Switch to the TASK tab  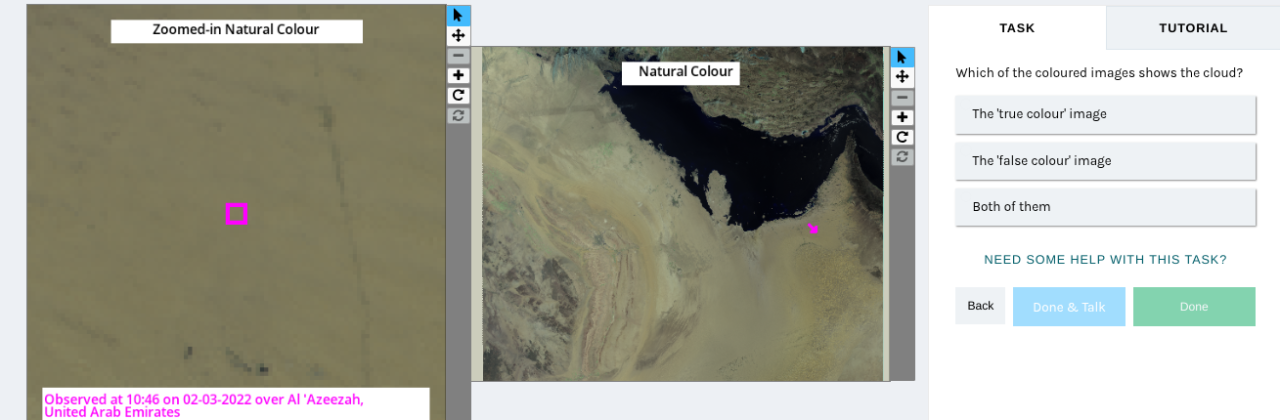(x=1017, y=28)
